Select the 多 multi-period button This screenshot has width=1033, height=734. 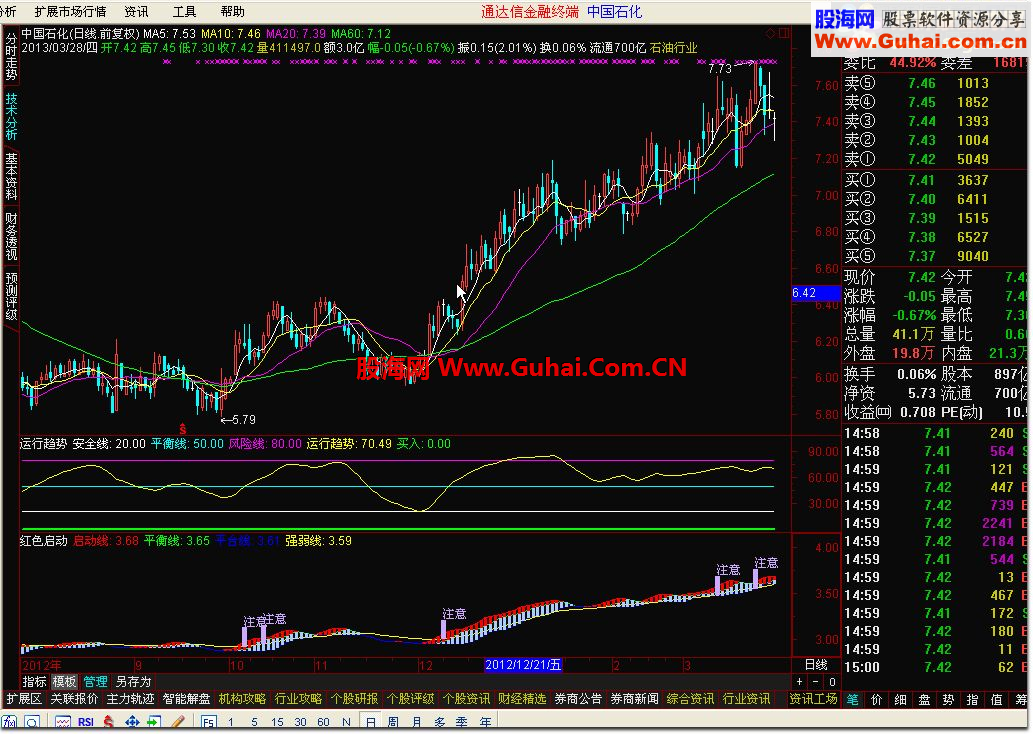pos(439,722)
